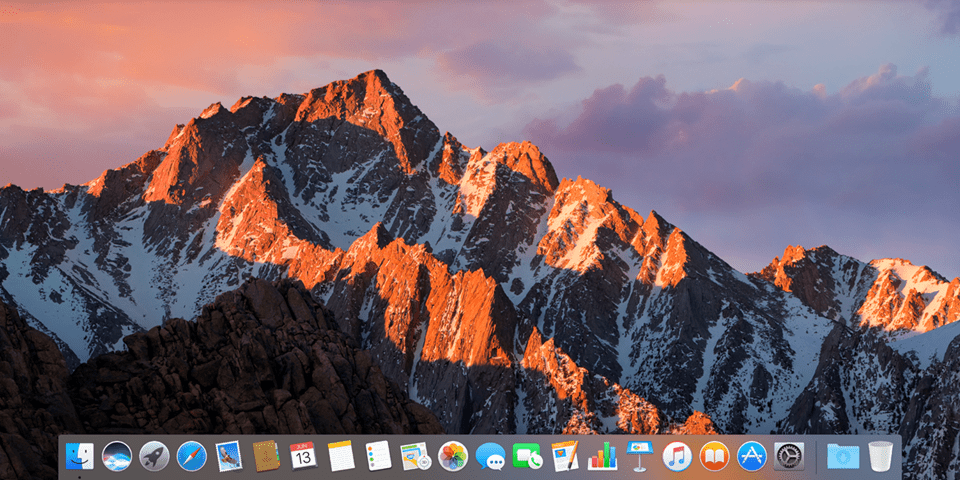Open FaceTime green camera icon
This screenshot has height=480, width=960.
[527, 456]
